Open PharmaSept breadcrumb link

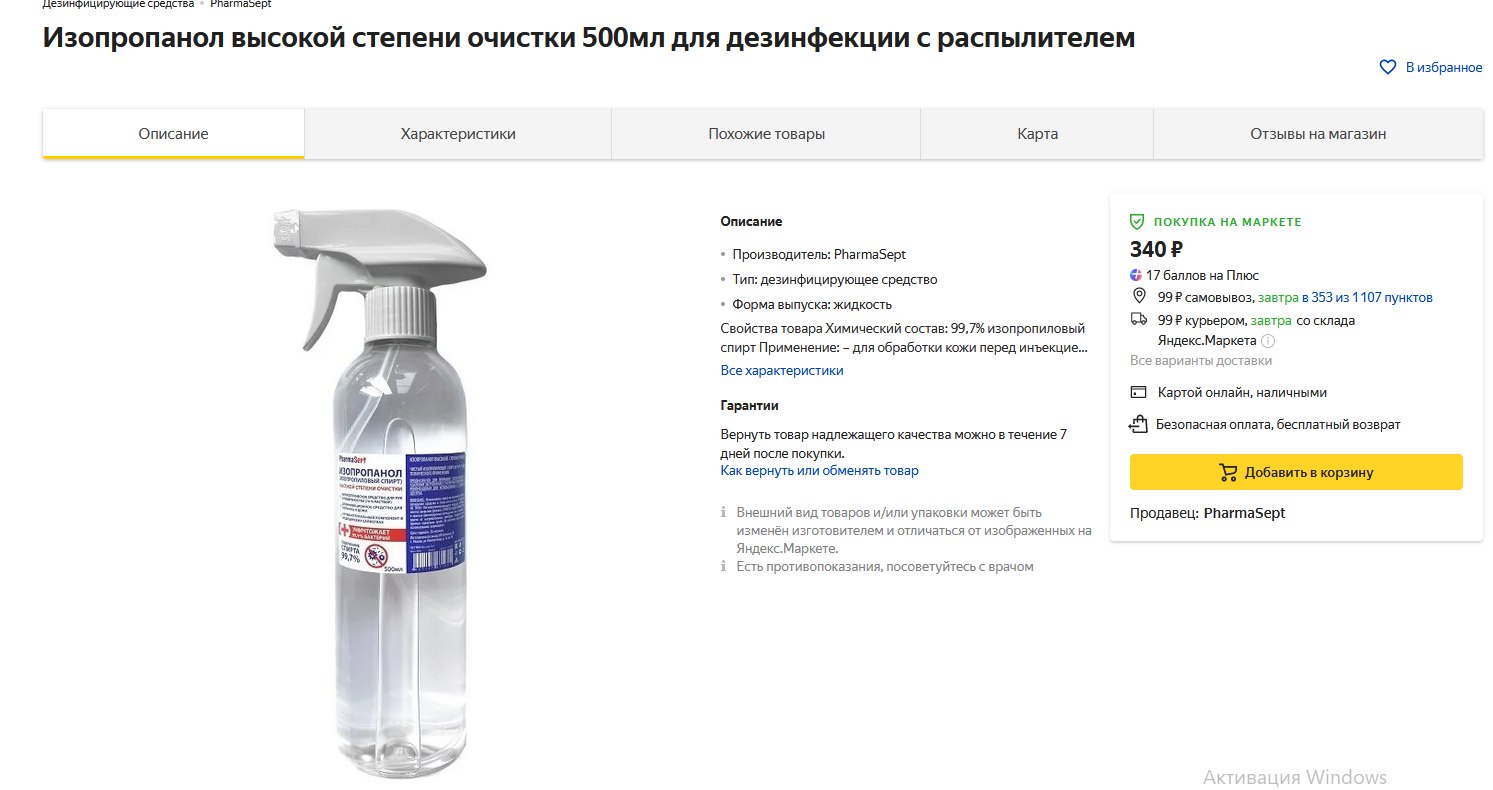click(241, 4)
